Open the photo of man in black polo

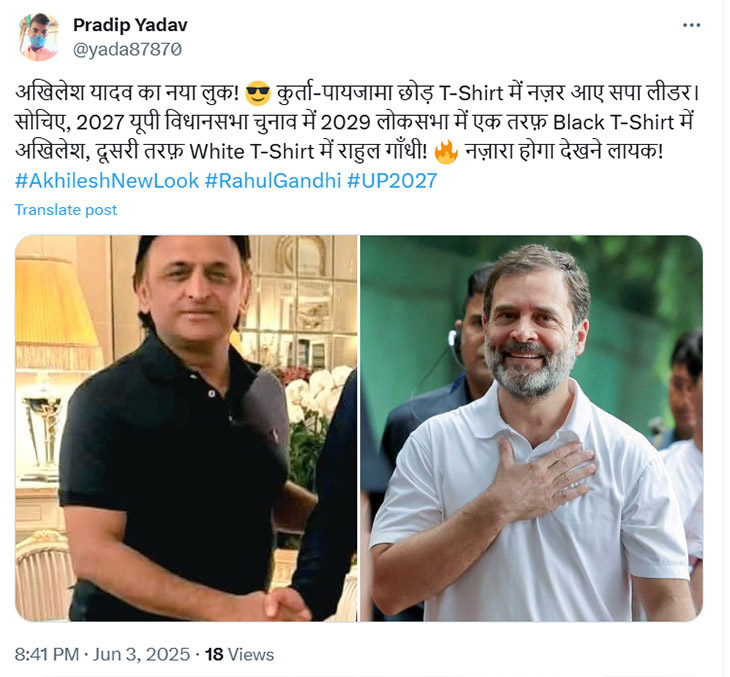[186, 428]
